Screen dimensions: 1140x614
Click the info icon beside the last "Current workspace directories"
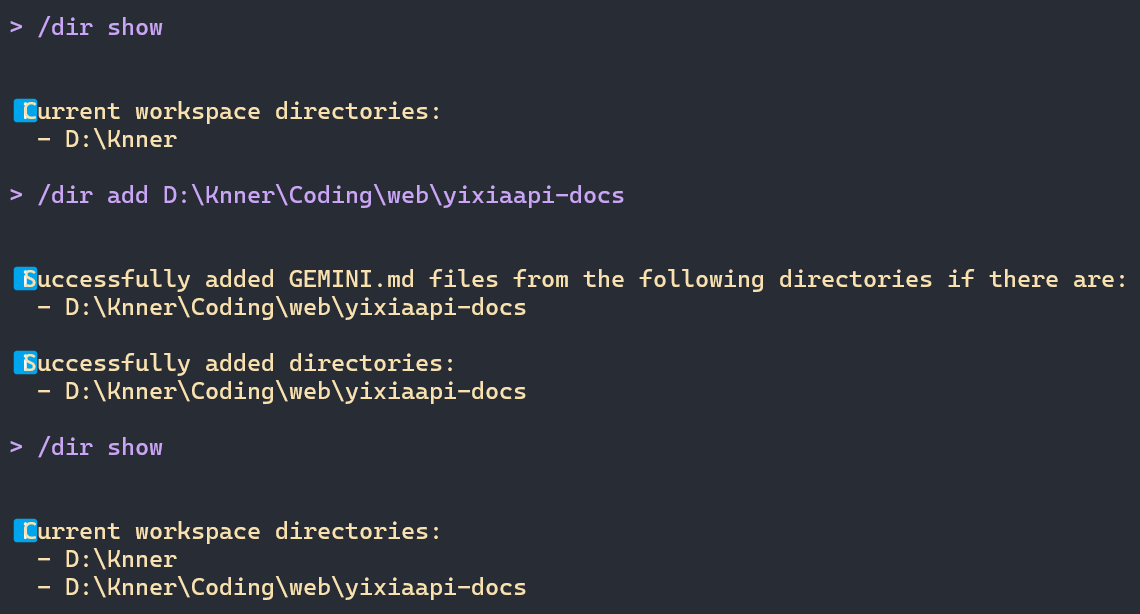pyautogui.click(x=25, y=531)
